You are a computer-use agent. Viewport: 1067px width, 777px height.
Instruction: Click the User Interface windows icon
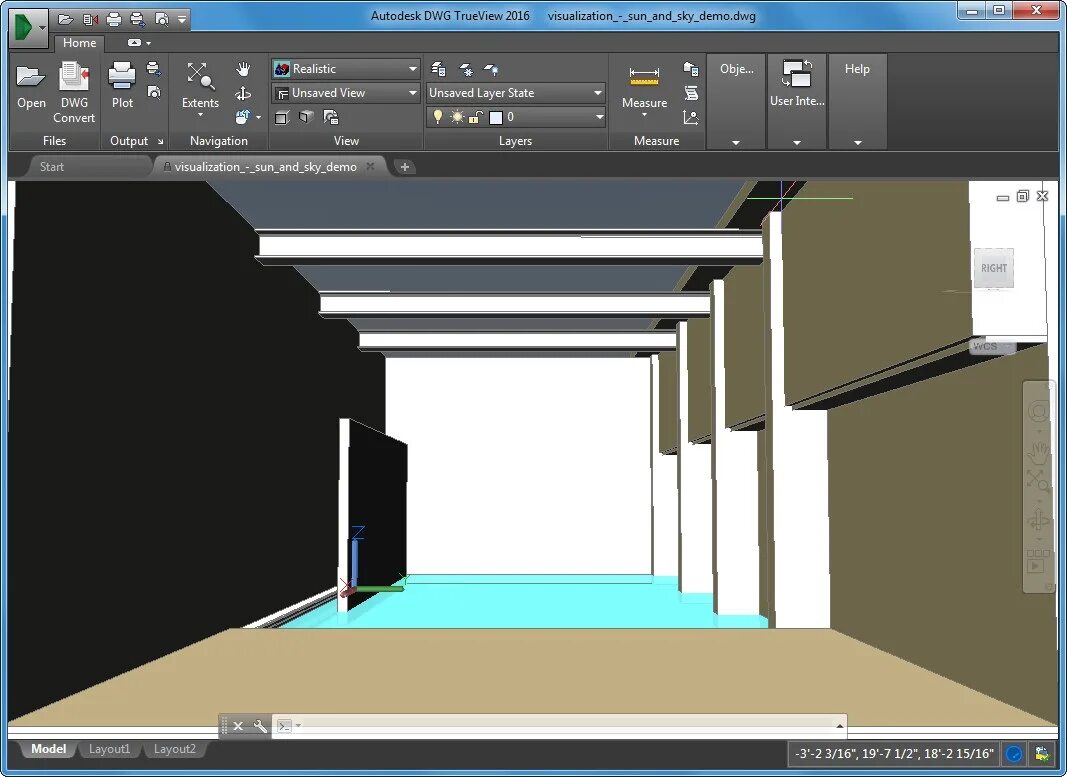tap(797, 73)
